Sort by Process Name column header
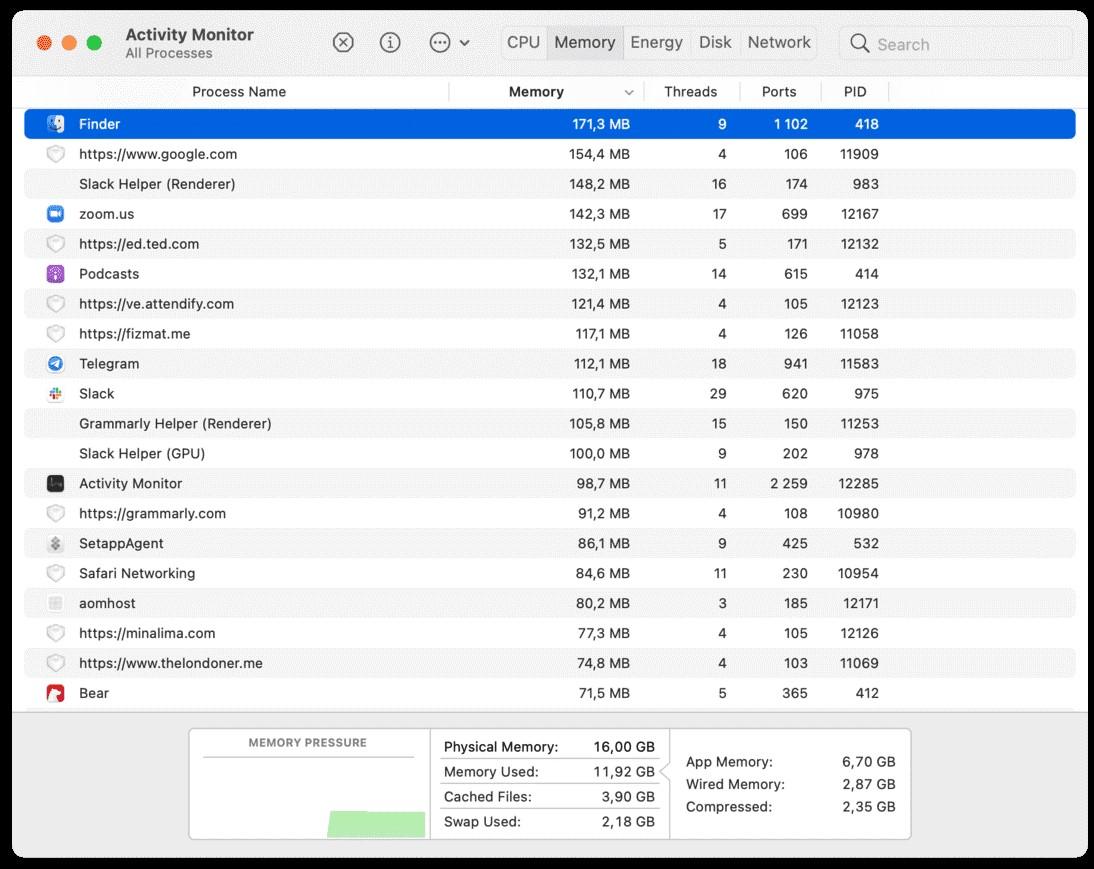 239,92
